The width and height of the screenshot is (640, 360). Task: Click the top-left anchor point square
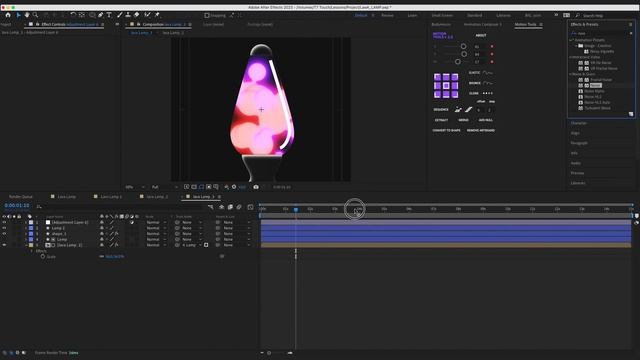tap(438, 77)
